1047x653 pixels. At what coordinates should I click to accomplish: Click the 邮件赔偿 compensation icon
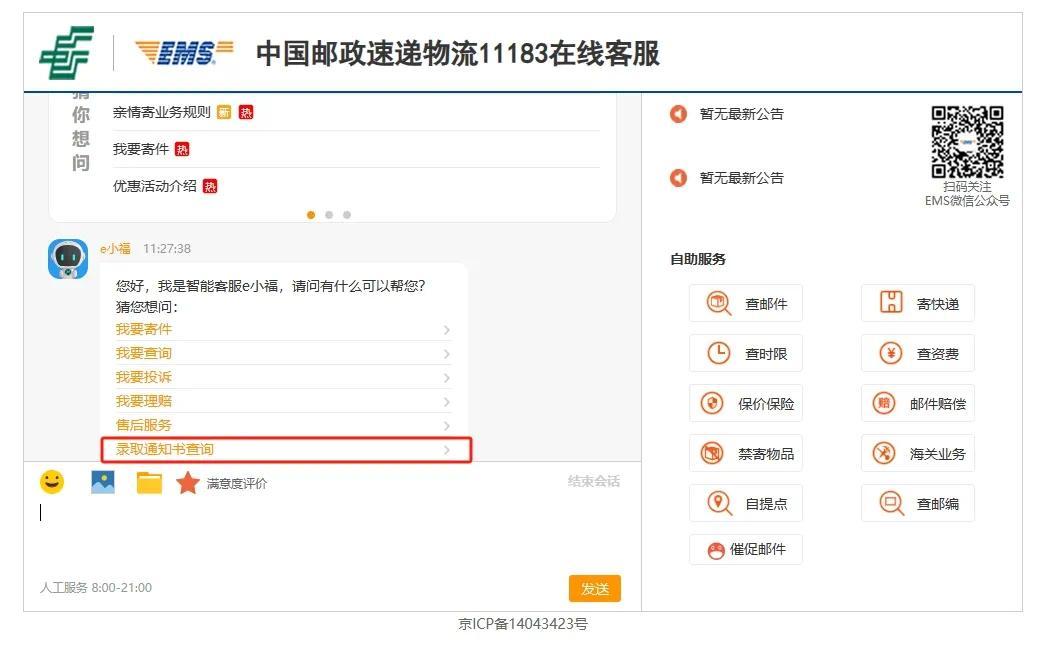[884, 403]
